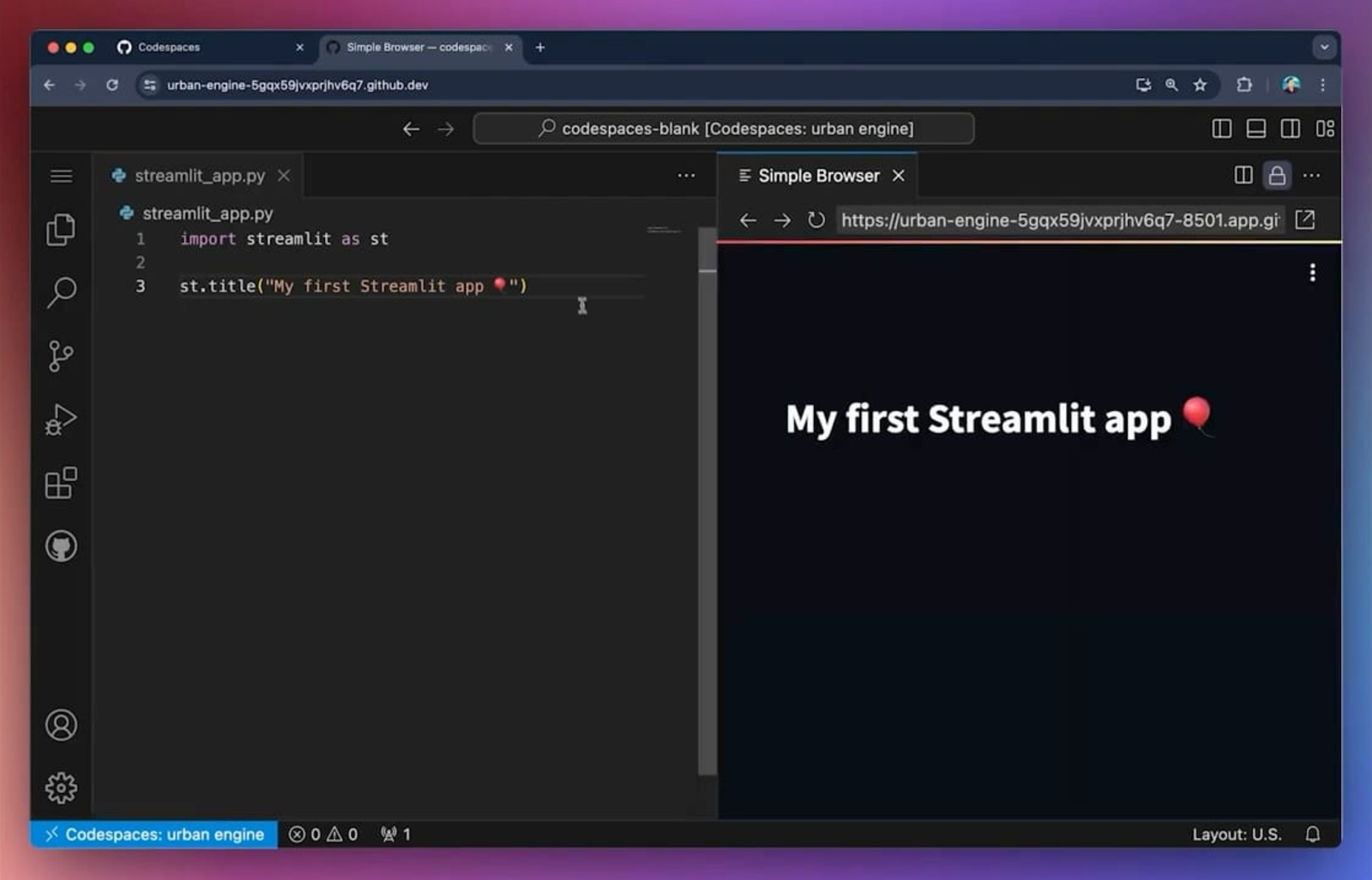
Task: Reload the Simple Browser page
Action: click(x=815, y=220)
